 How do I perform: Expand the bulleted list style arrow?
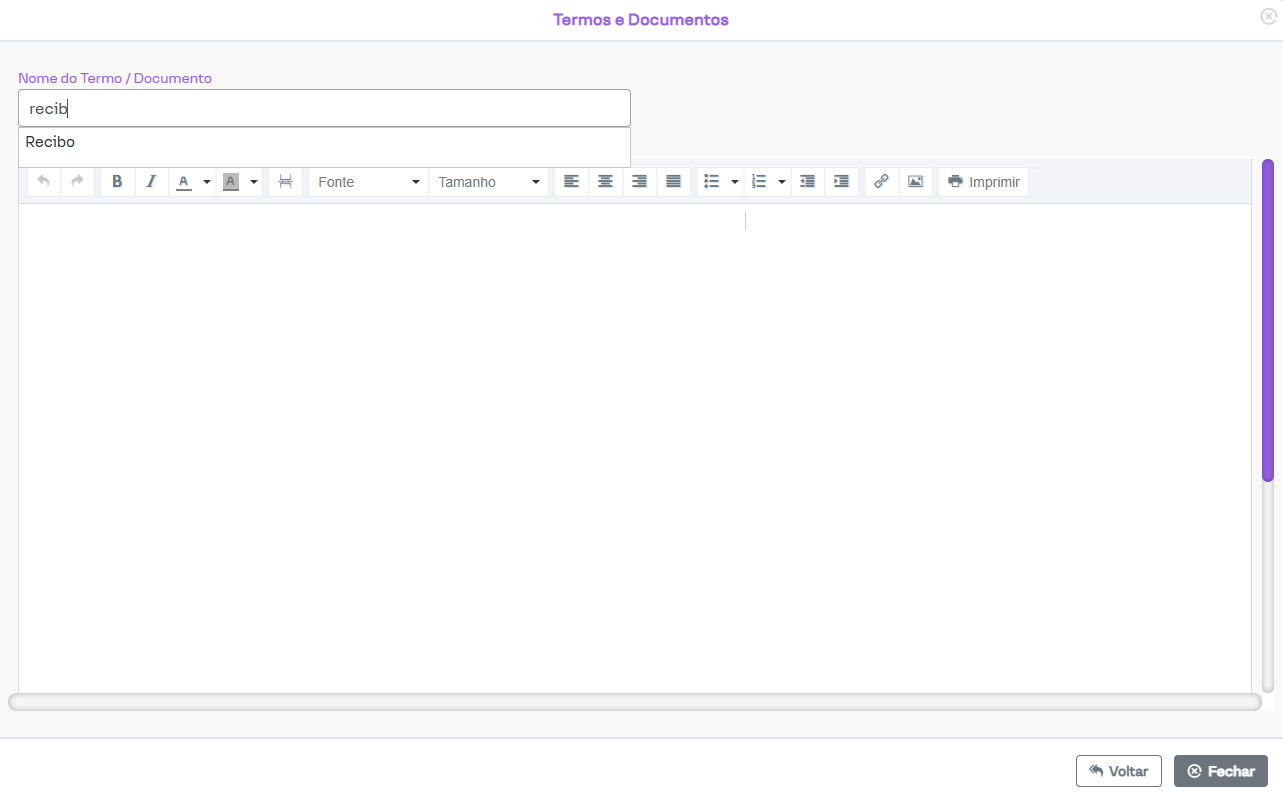[x=735, y=182]
